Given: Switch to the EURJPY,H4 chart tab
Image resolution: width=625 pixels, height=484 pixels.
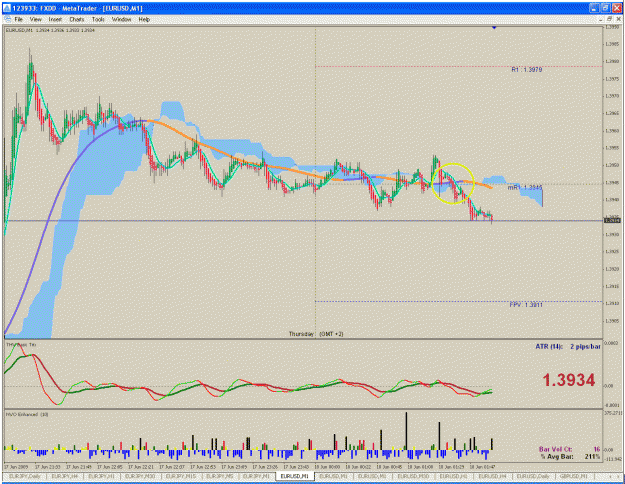Looking at the screenshot, I should (64, 476).
